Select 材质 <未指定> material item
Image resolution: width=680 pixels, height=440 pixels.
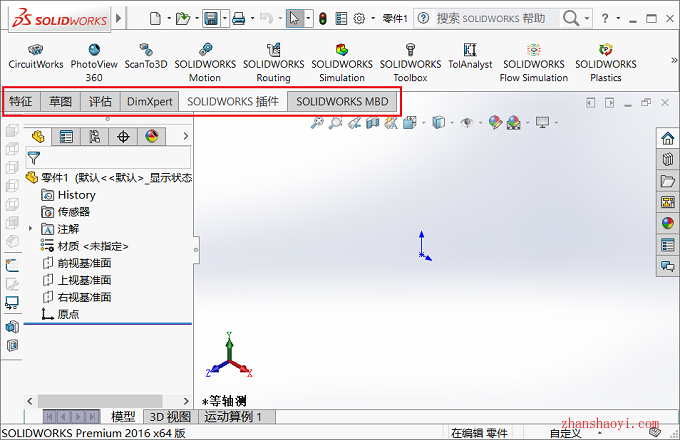click(x=85, y=246)
